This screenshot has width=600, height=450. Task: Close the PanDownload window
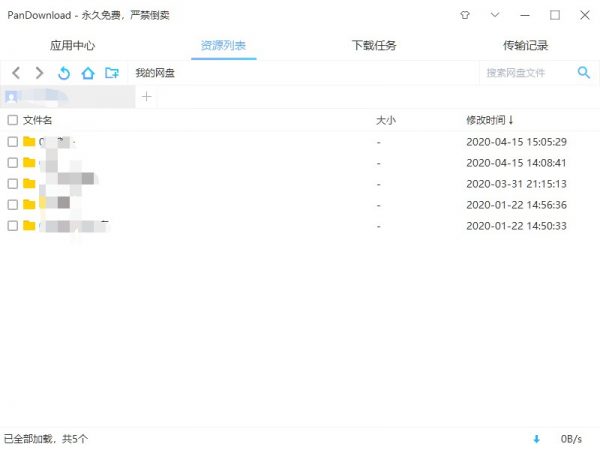pyautogui.click(x=585, y=15)
